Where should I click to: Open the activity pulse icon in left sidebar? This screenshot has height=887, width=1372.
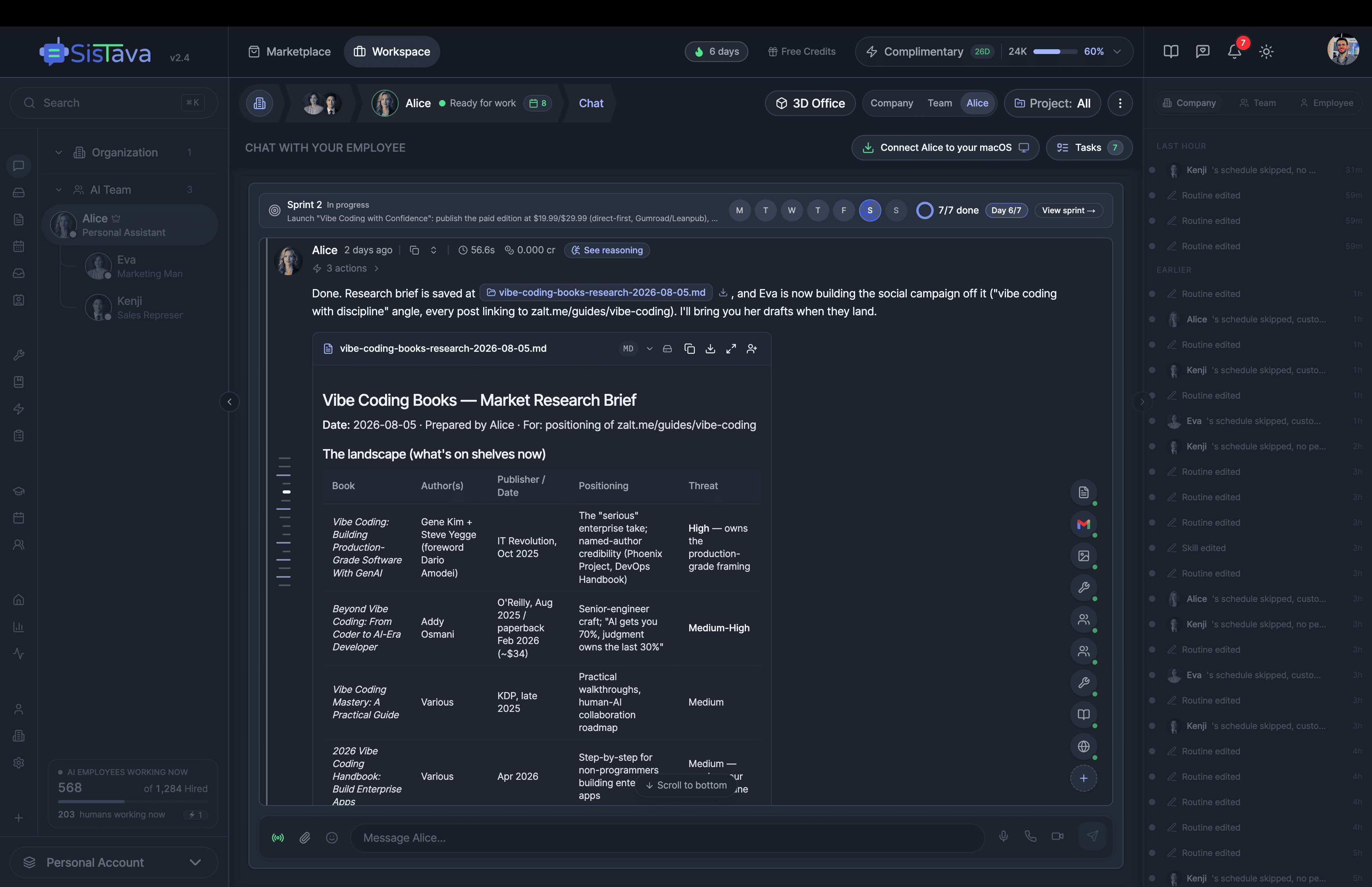click(x=18, y=654)
